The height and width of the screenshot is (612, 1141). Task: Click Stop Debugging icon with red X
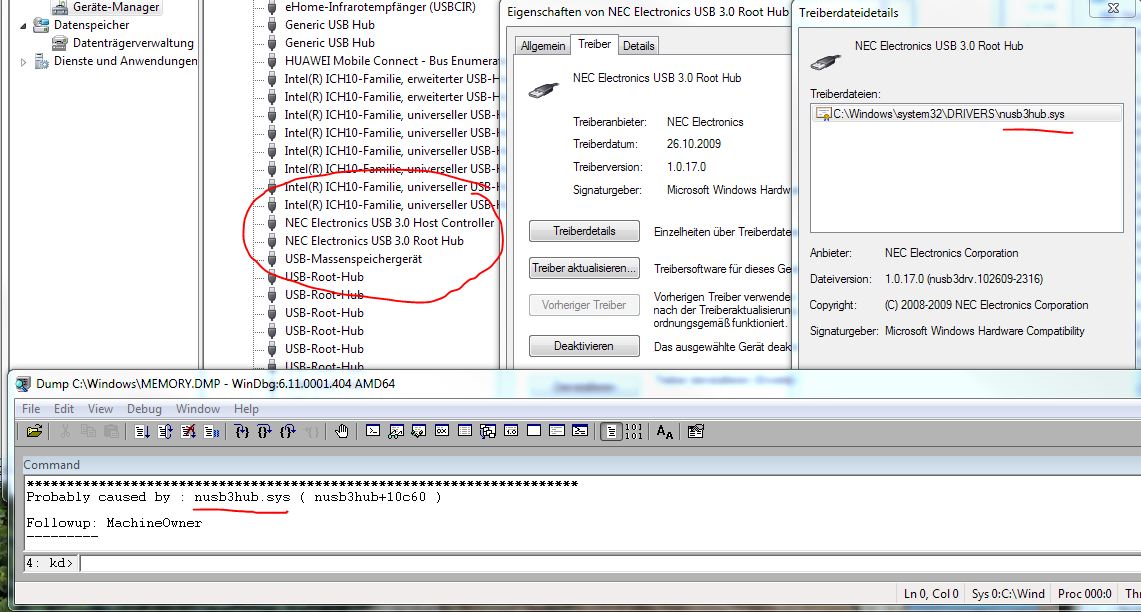pos(188,432)
